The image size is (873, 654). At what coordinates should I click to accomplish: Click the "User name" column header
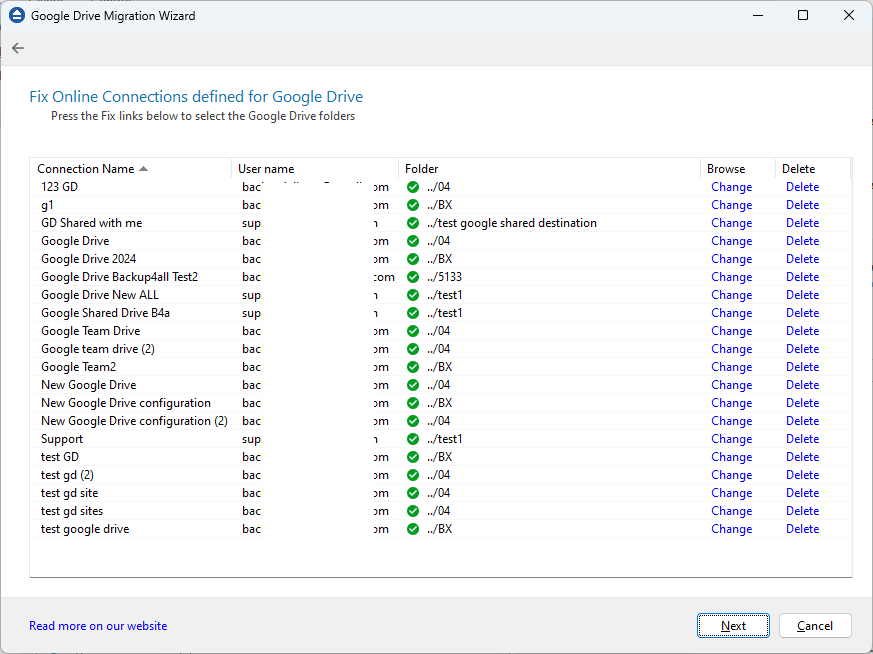click(265, 167)
